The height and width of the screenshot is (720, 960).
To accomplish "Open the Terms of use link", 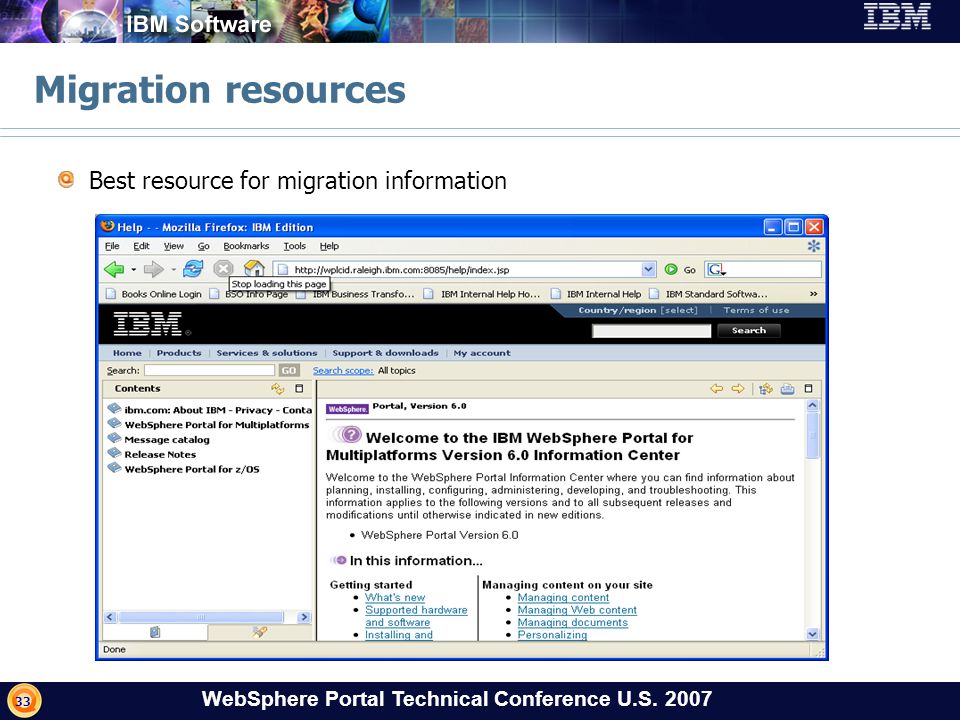I will click(756, 310).
